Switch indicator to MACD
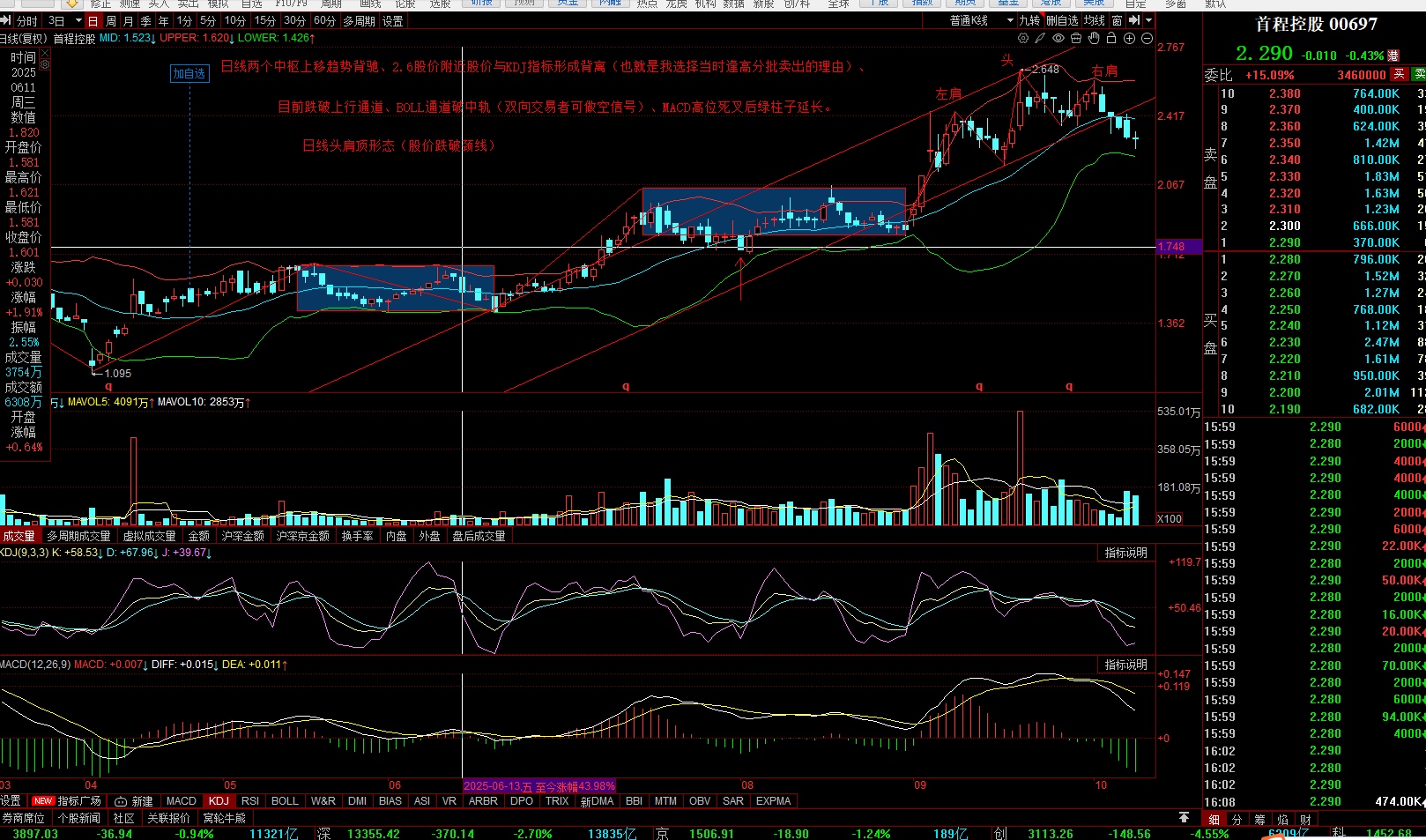The image size is (1426, 840). [182, 801]
